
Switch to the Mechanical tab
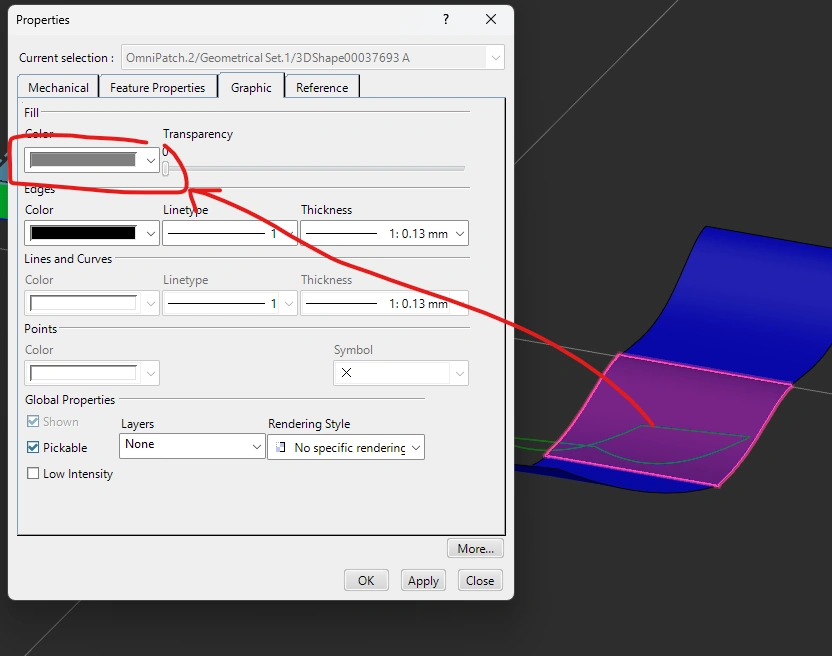[x=58, y=88]
